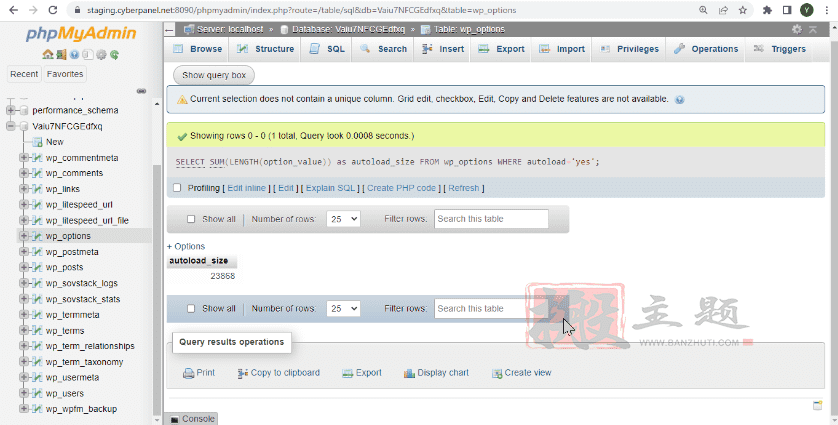Open the Search tab
The width and height of the screenshot is (838, 425).
coord(383,49)
